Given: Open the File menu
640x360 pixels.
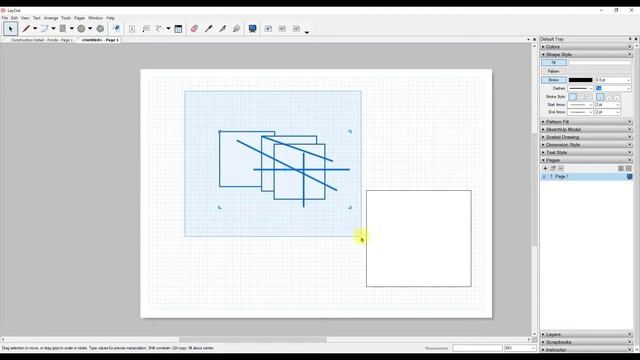Looking at the screenshot, I should point(4,18).
